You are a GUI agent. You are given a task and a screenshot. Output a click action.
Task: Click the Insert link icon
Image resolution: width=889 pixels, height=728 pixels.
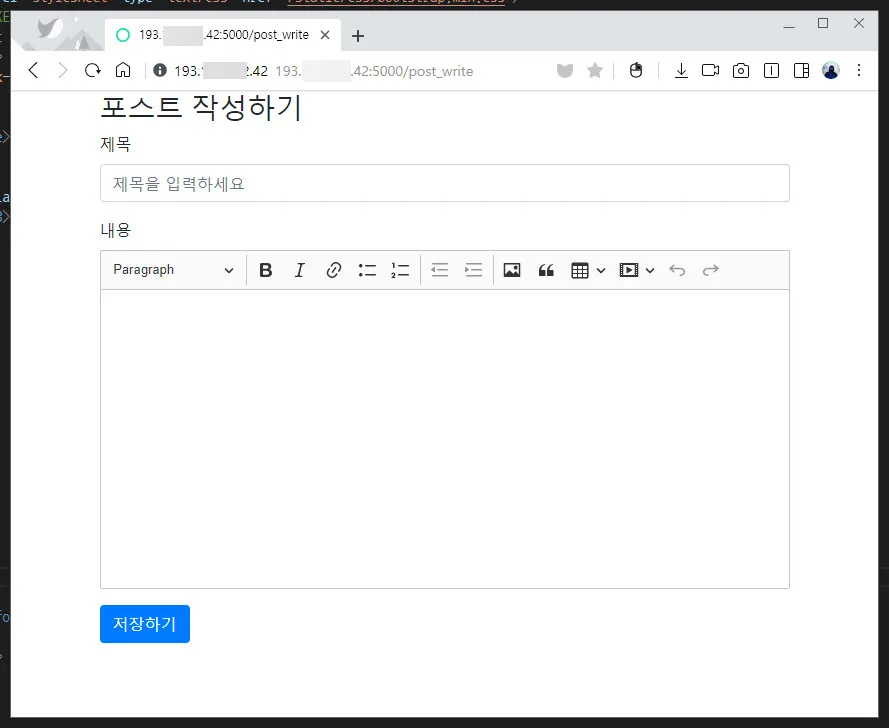333,269
